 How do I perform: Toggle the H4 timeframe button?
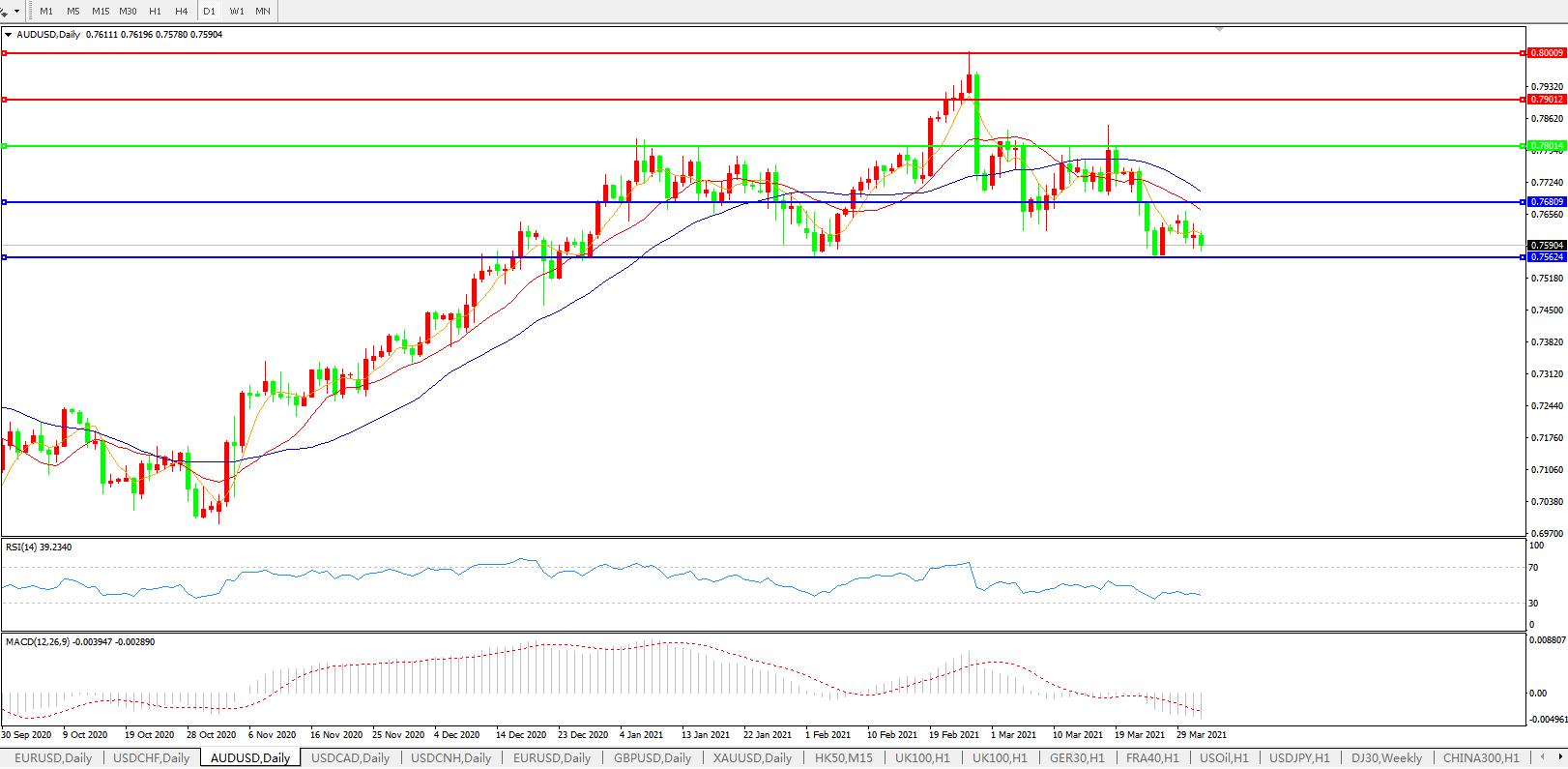(x=182, y=12)
